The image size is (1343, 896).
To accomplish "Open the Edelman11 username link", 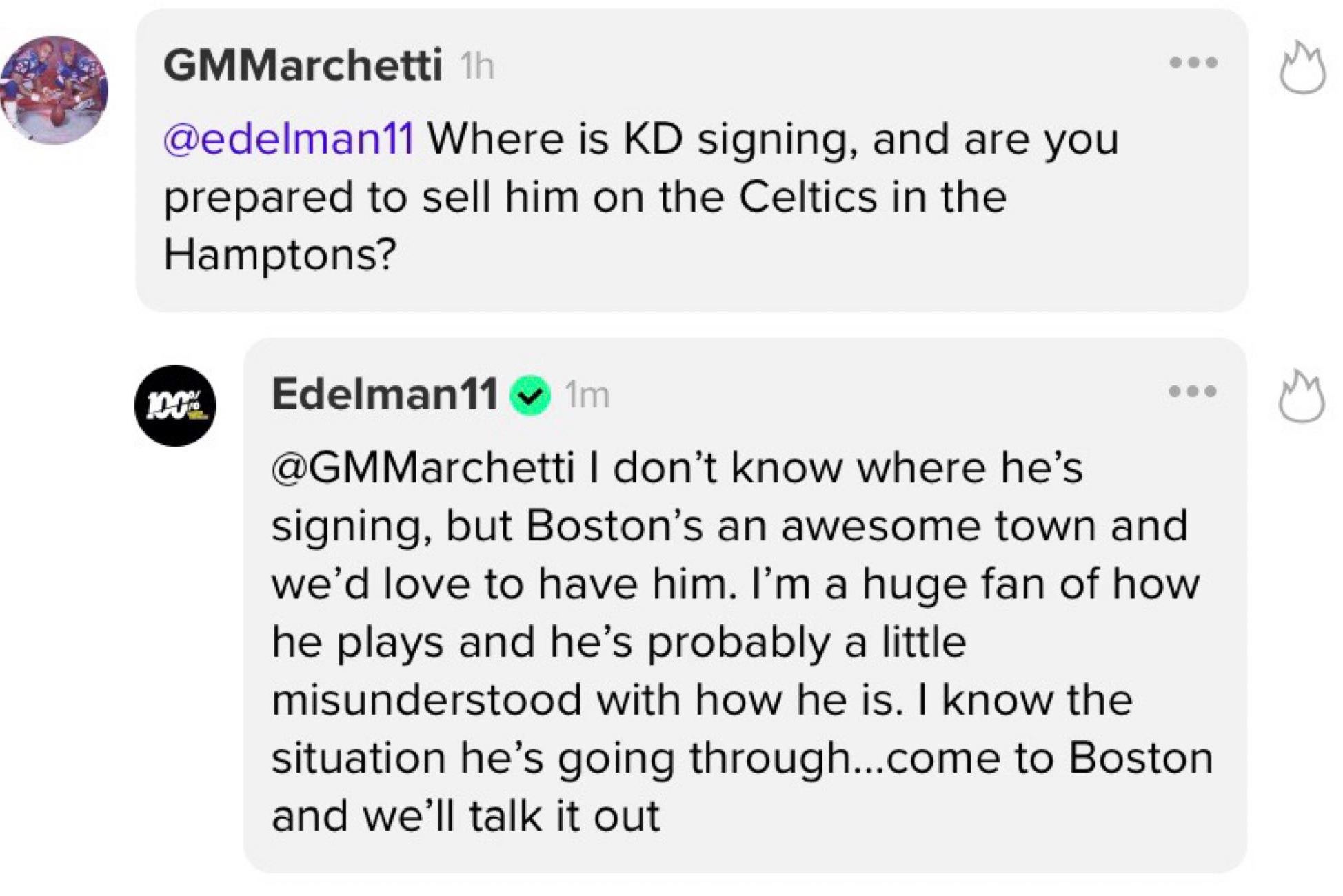I will click(385, 394).
